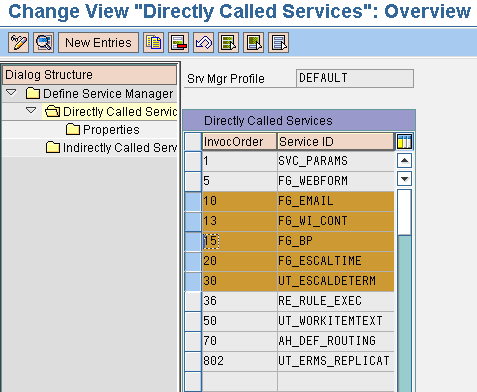
Task: Click the New Entries button
Action: [98, 43]
